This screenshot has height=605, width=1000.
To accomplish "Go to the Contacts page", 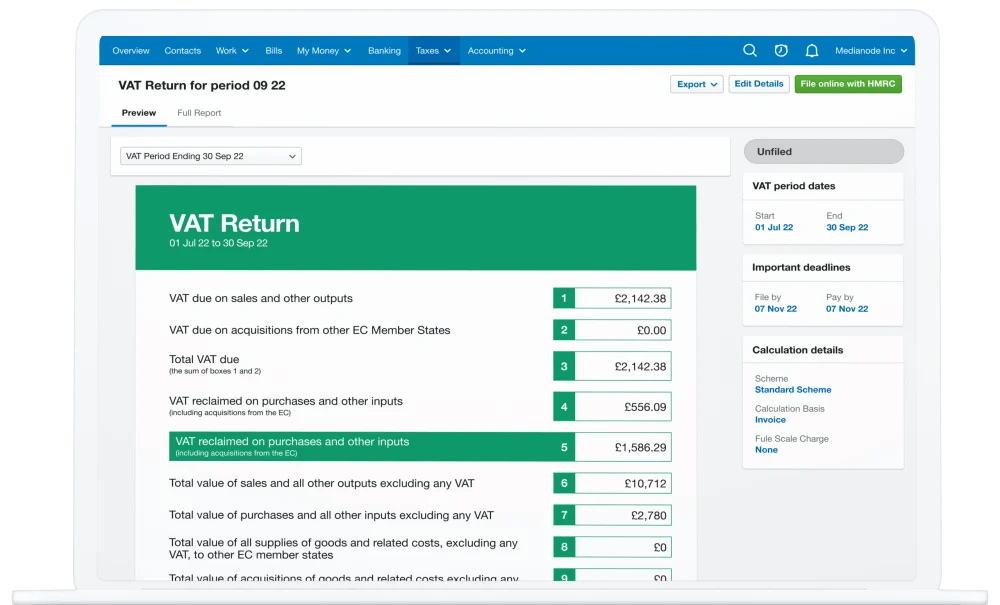I will point(182,50).
